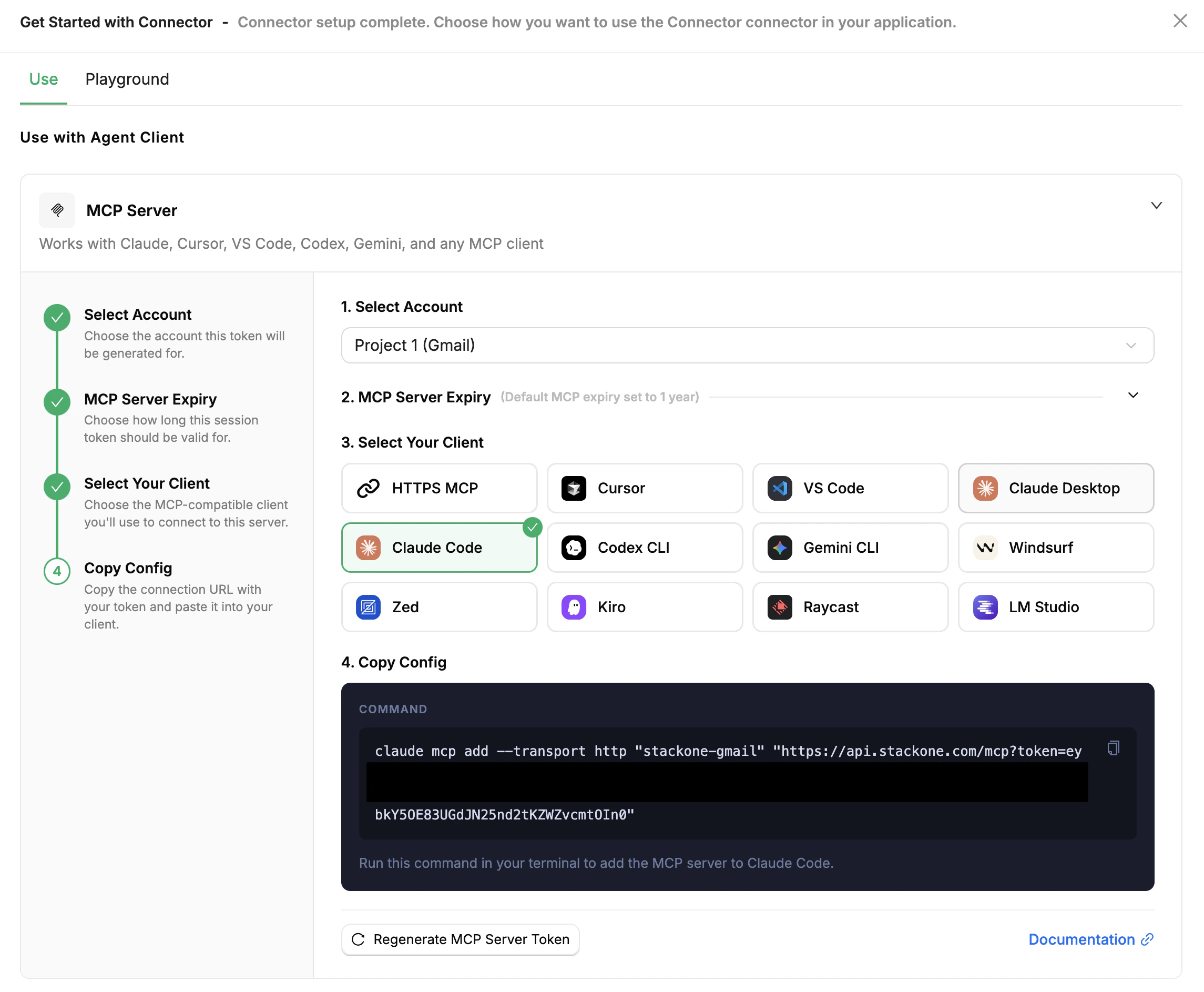The height and width of the screenshot is (992, 1204).
Task: Click the VS Code logo icon
Action: [779, 488]
